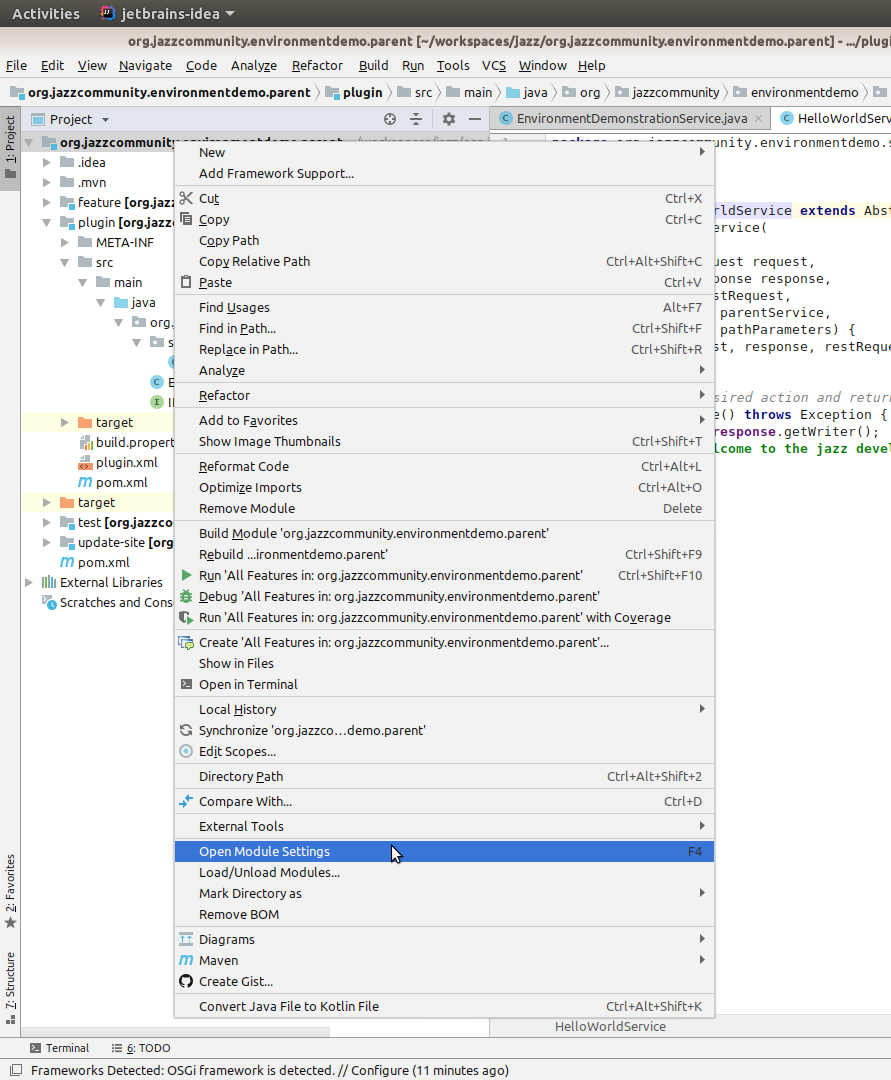
Task: Click the build.properties file icon
Action: tap(85, 442)
